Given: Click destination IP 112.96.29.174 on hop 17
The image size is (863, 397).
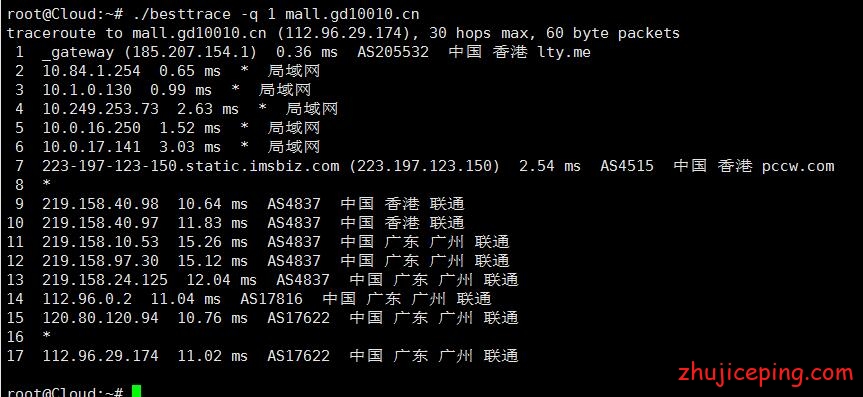Looking at the screenshot, I should (100, 356).
